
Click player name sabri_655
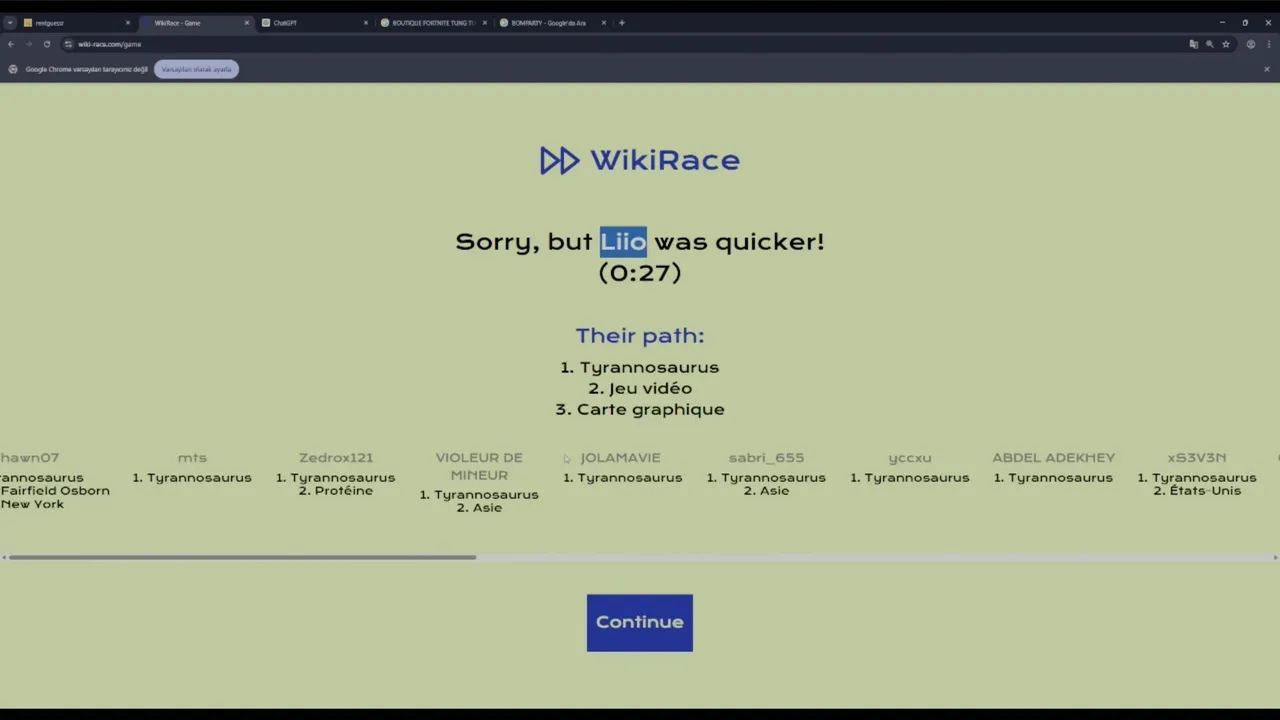click(766, 457)
